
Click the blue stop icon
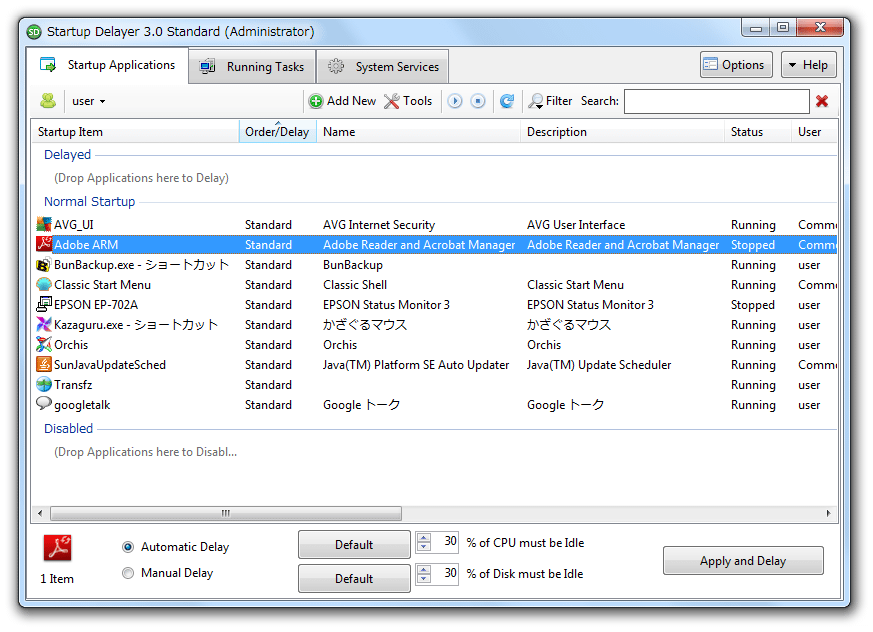pos(478,101)
